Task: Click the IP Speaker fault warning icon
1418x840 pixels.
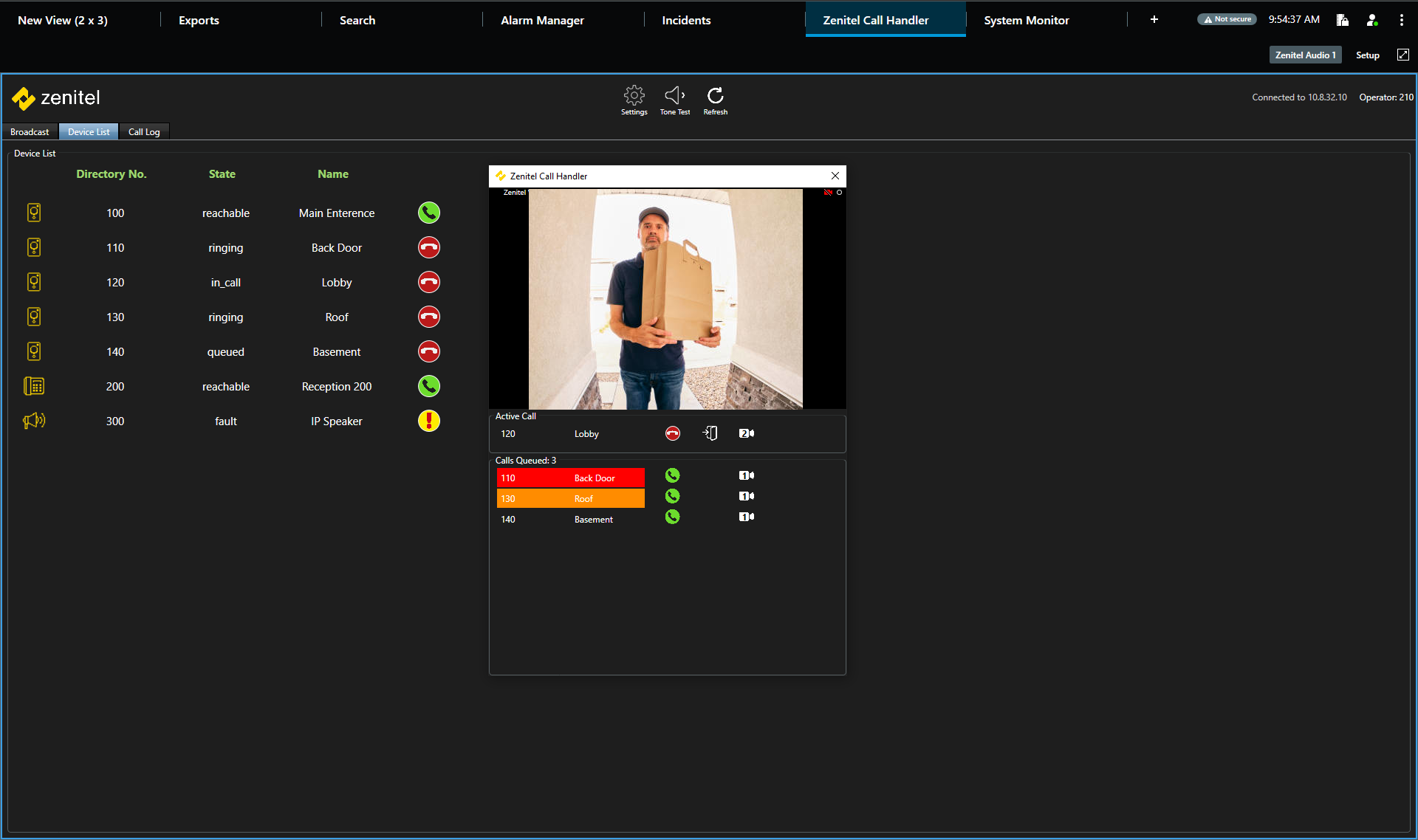Action: (429, 421)
